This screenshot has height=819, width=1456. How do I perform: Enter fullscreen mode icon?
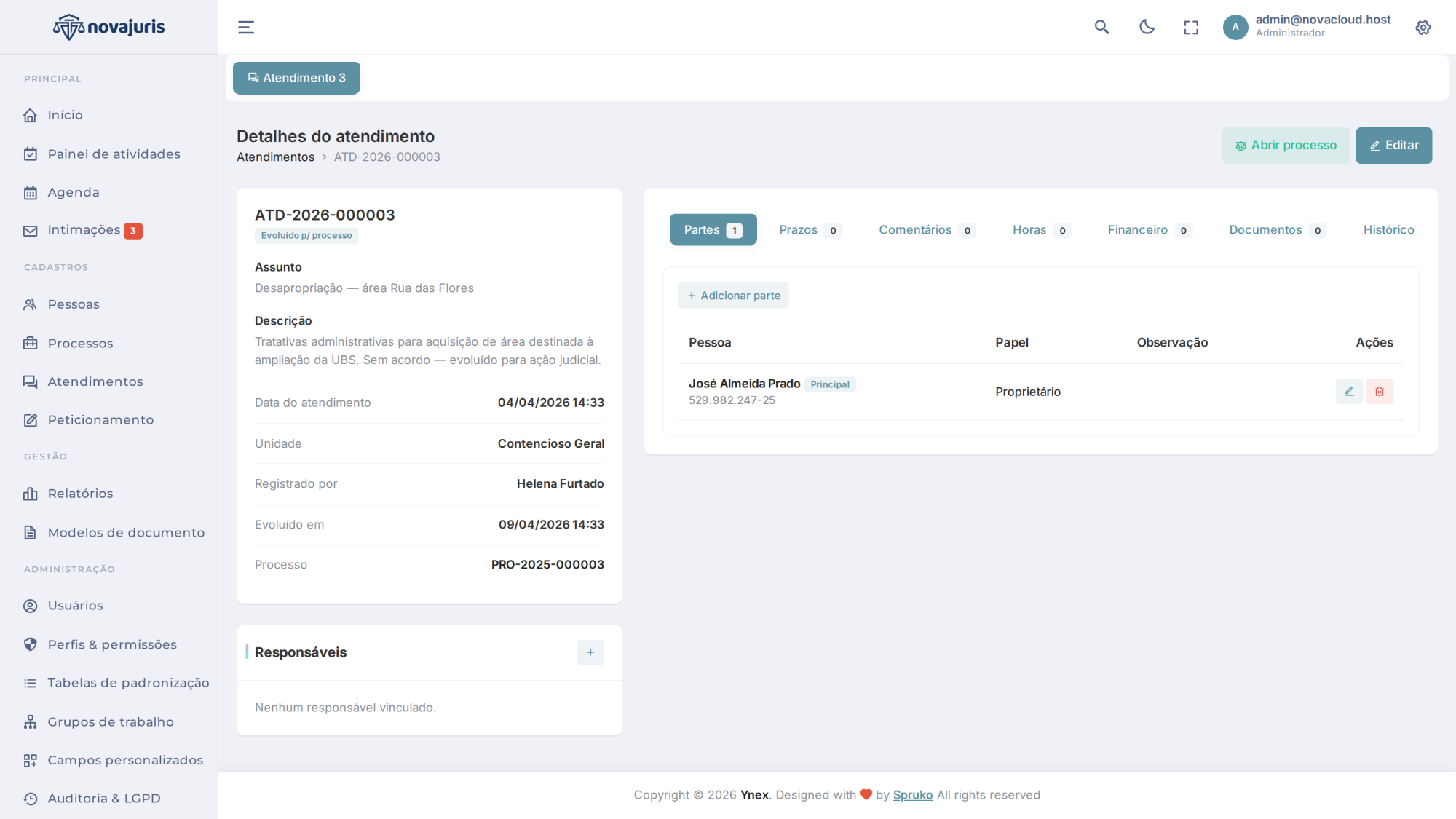[1191, 28]
